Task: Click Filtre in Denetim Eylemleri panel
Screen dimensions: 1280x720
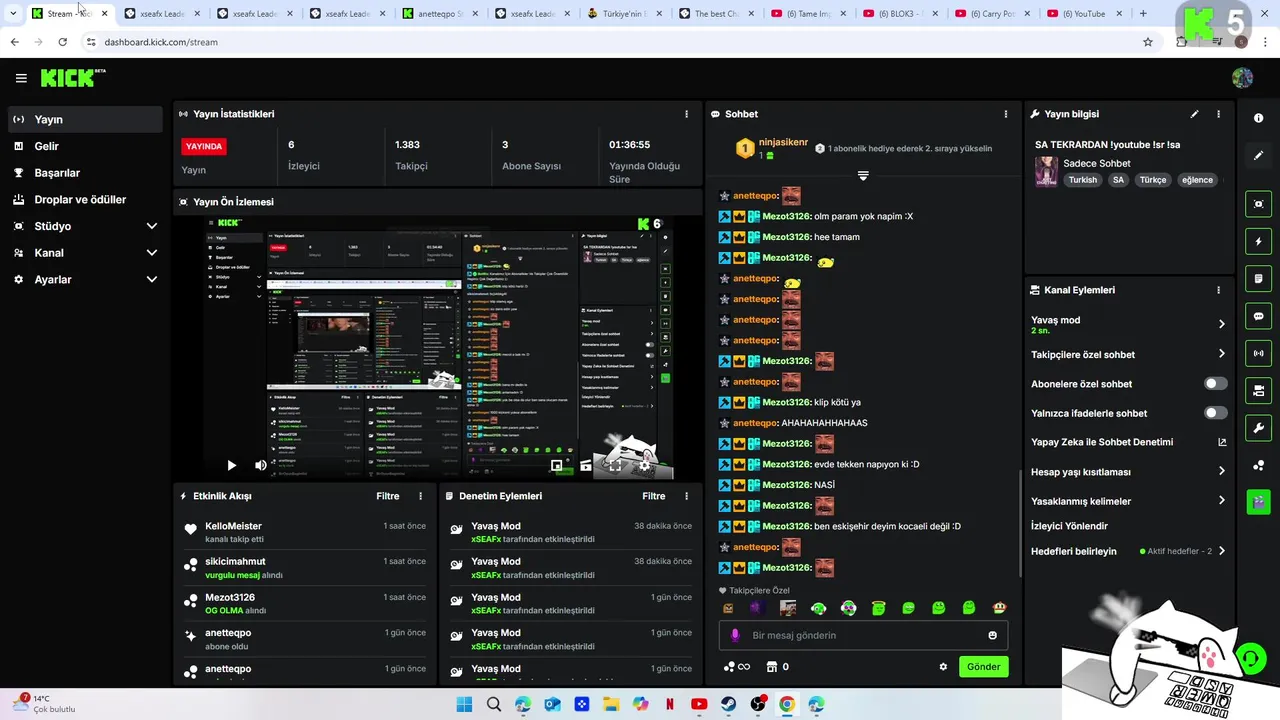Action: (x=654, y=496)
